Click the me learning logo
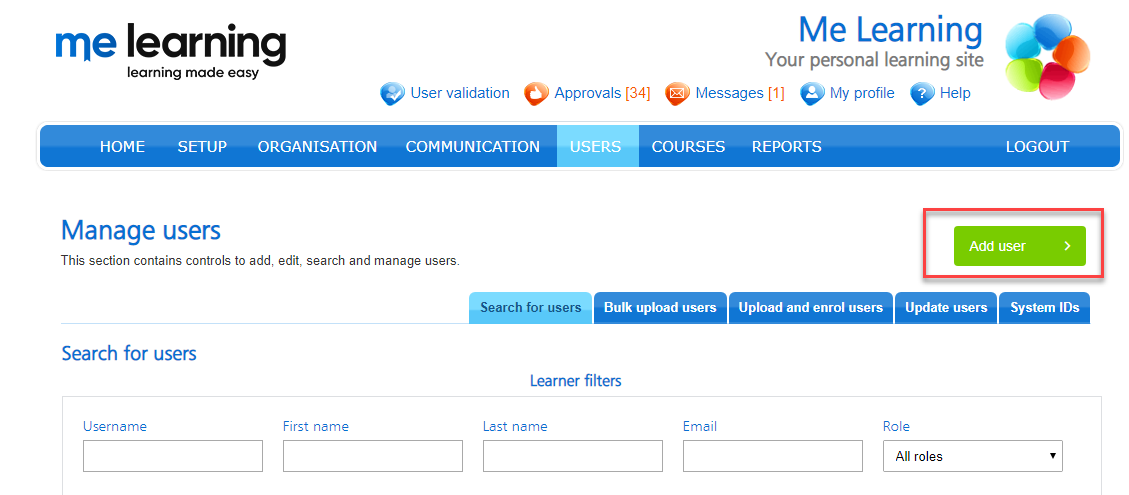 coord(171,53)
